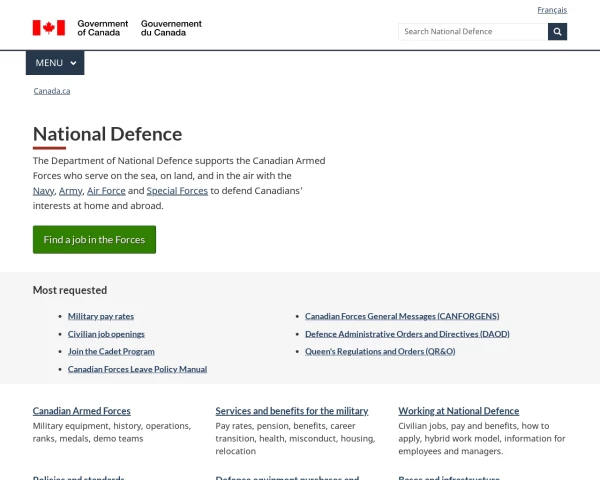Expand the MENU dropdown
Screen dimensions: 600x480
[55, 63]
